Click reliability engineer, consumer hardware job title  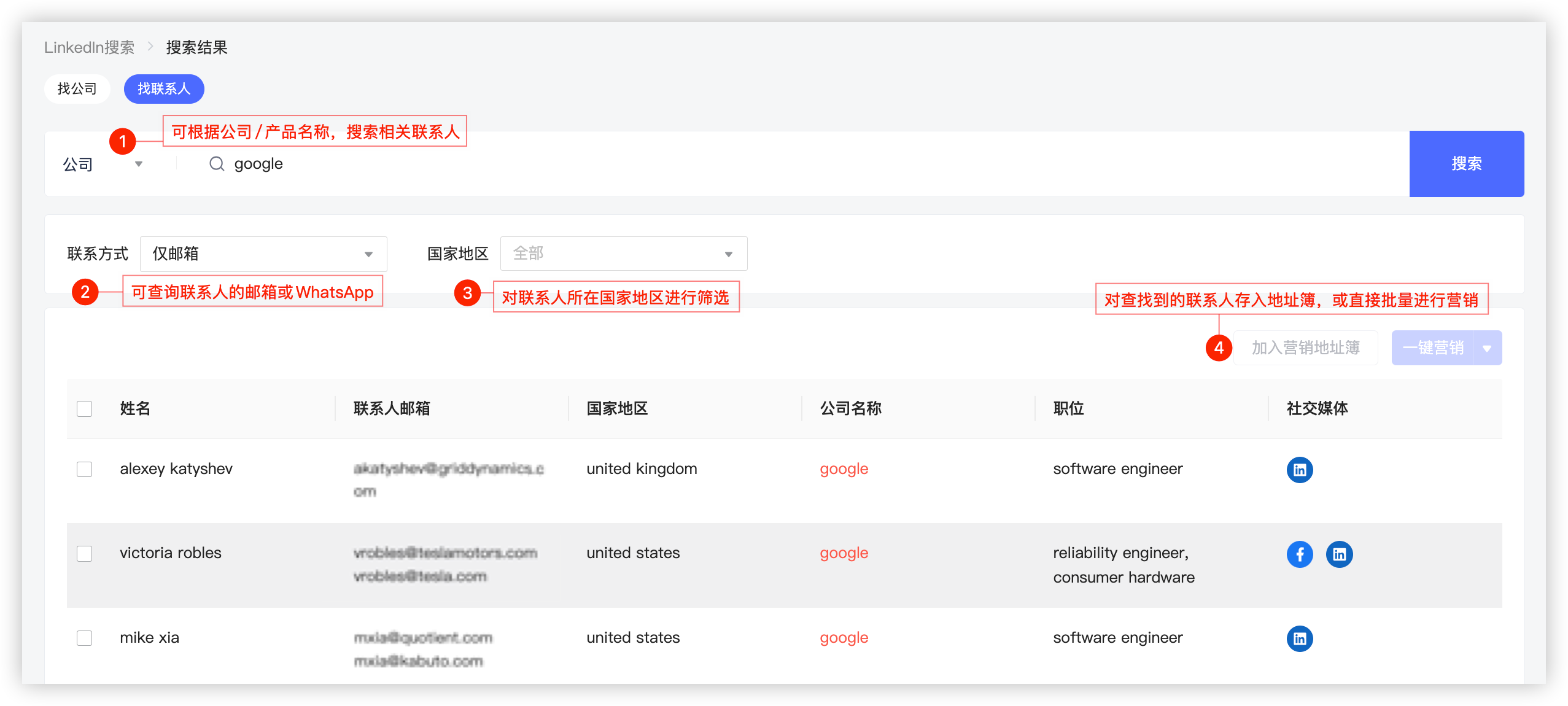coord(1124,565)
